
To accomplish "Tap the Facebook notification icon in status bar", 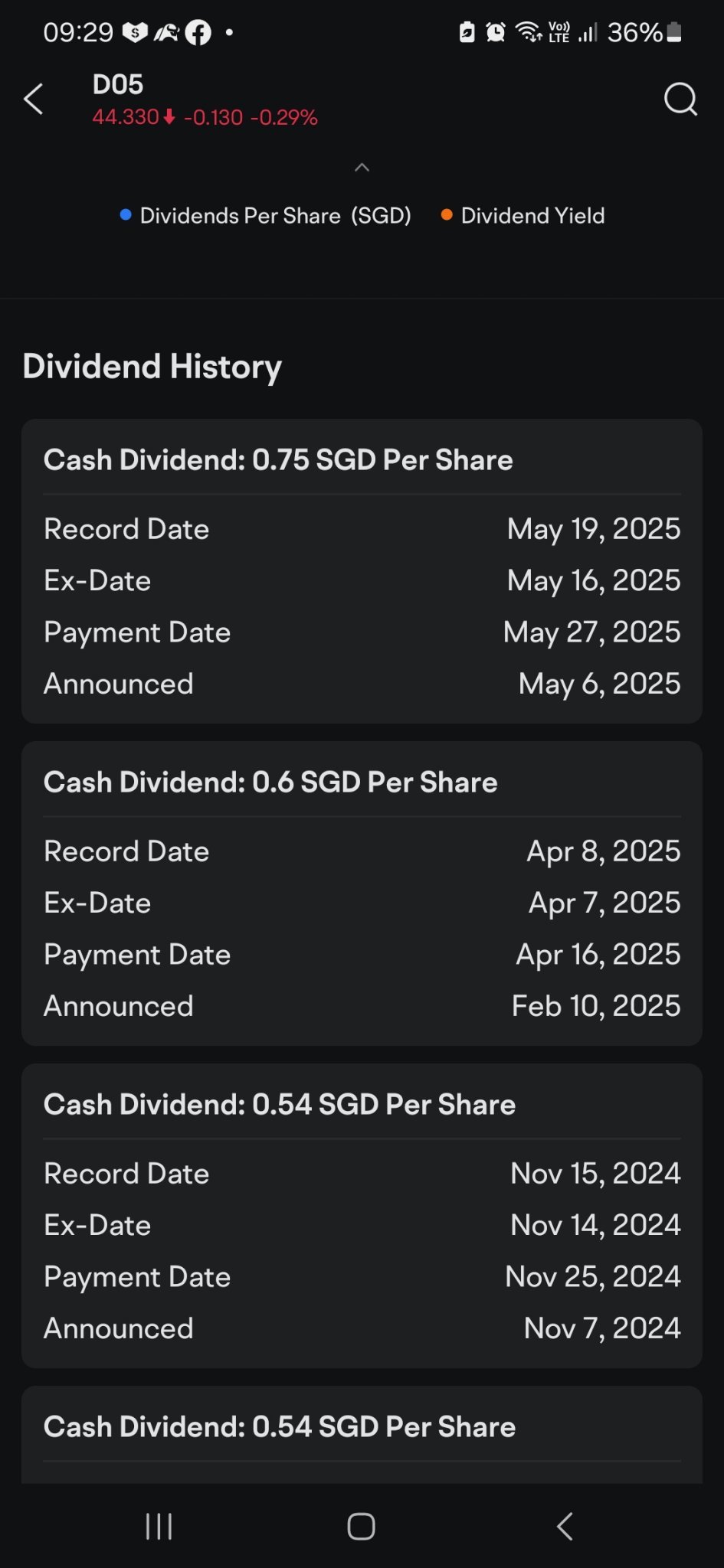I will [198, 32].
